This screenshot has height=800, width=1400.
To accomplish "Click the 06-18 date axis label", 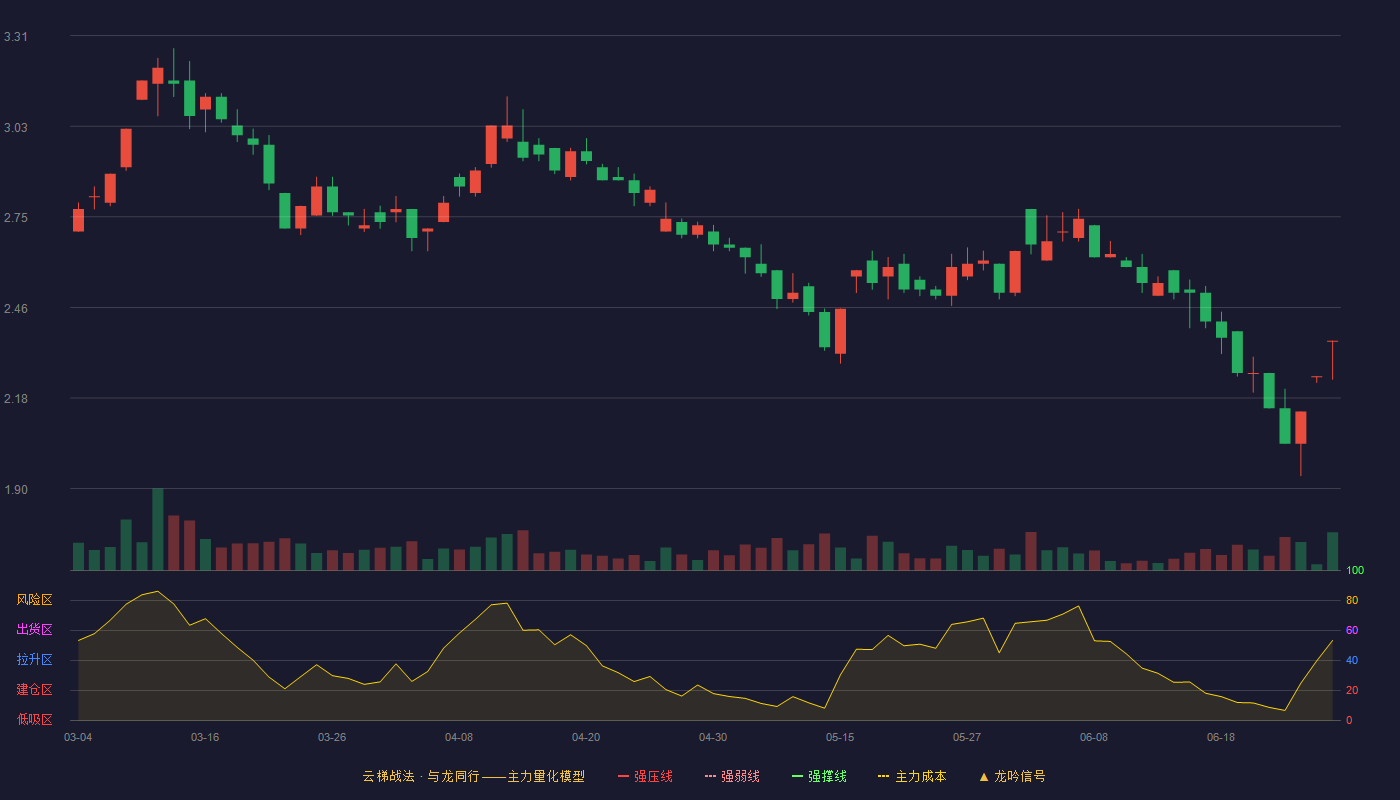I will click(x=1221, y=737).
